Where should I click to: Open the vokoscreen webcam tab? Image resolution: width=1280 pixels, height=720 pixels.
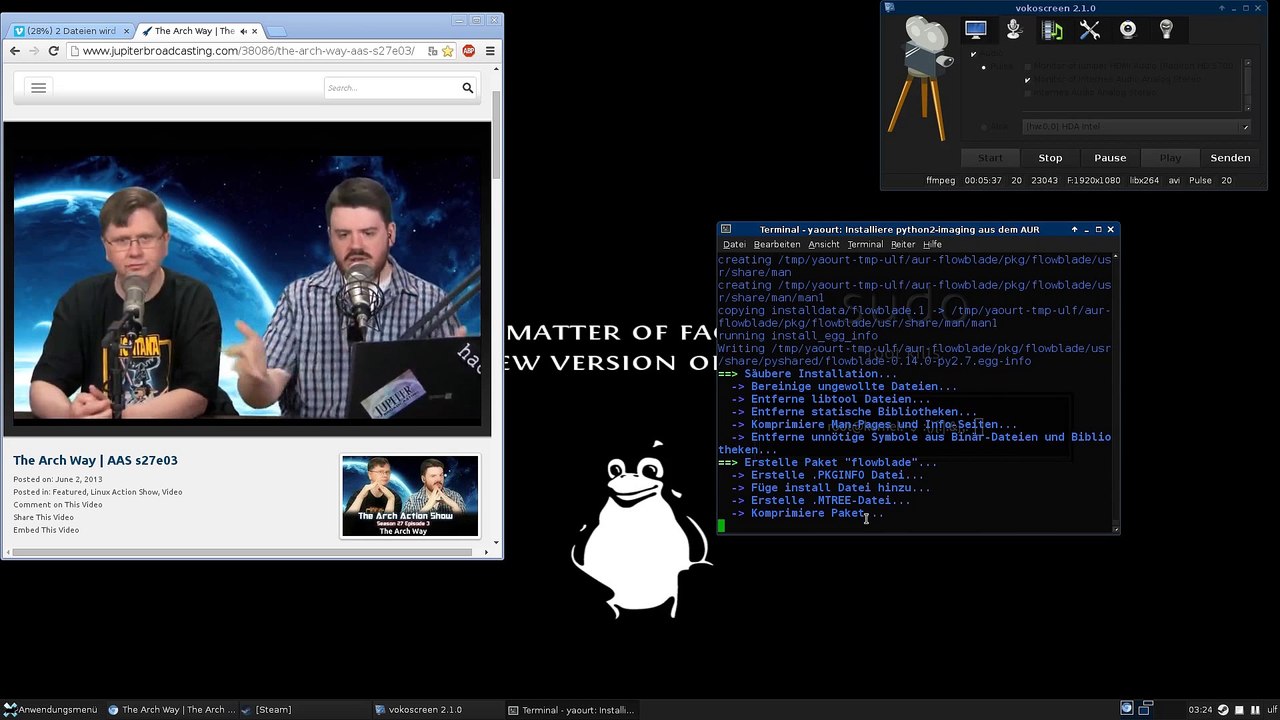click(1128, 30)
